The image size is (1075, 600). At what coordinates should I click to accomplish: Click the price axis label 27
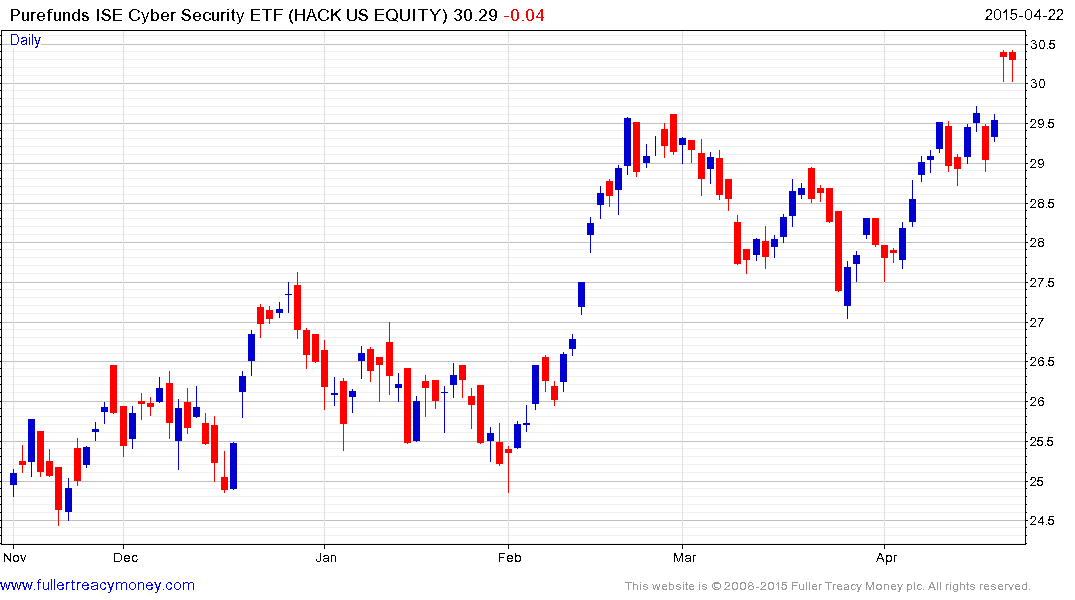click(x=1037, y=322)
